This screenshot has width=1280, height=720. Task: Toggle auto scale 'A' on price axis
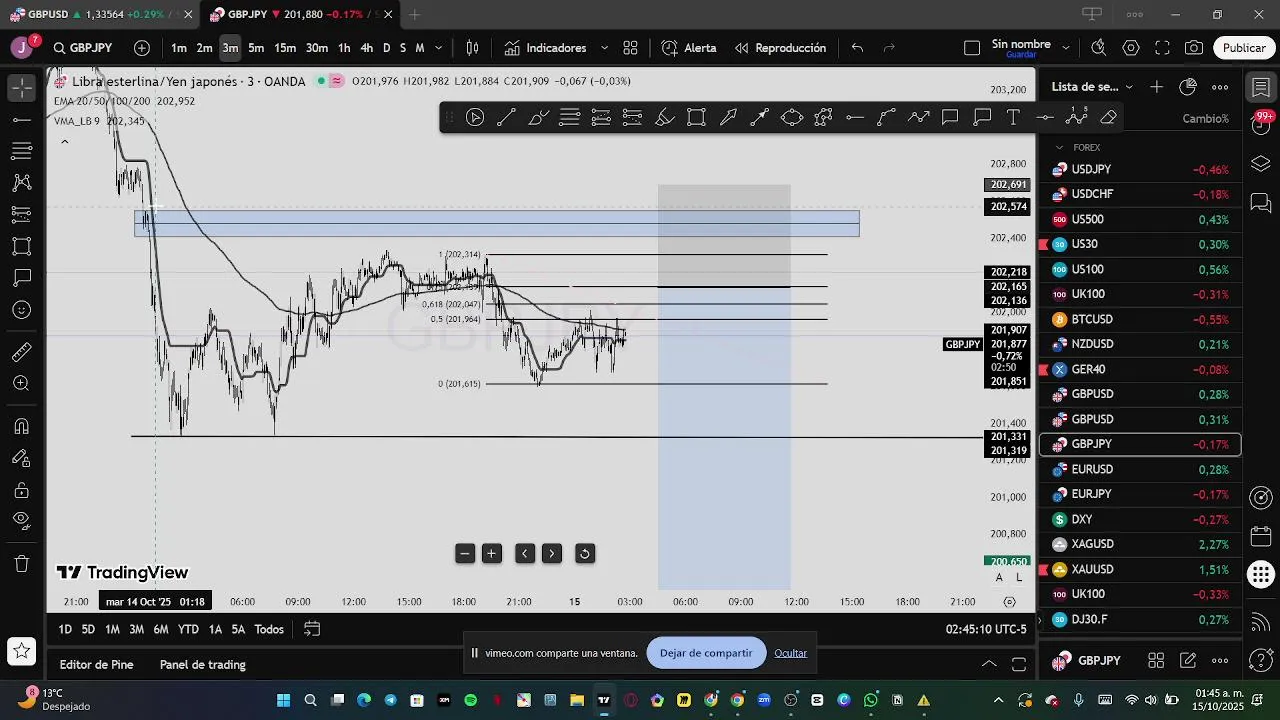click(x=999, y=577)
